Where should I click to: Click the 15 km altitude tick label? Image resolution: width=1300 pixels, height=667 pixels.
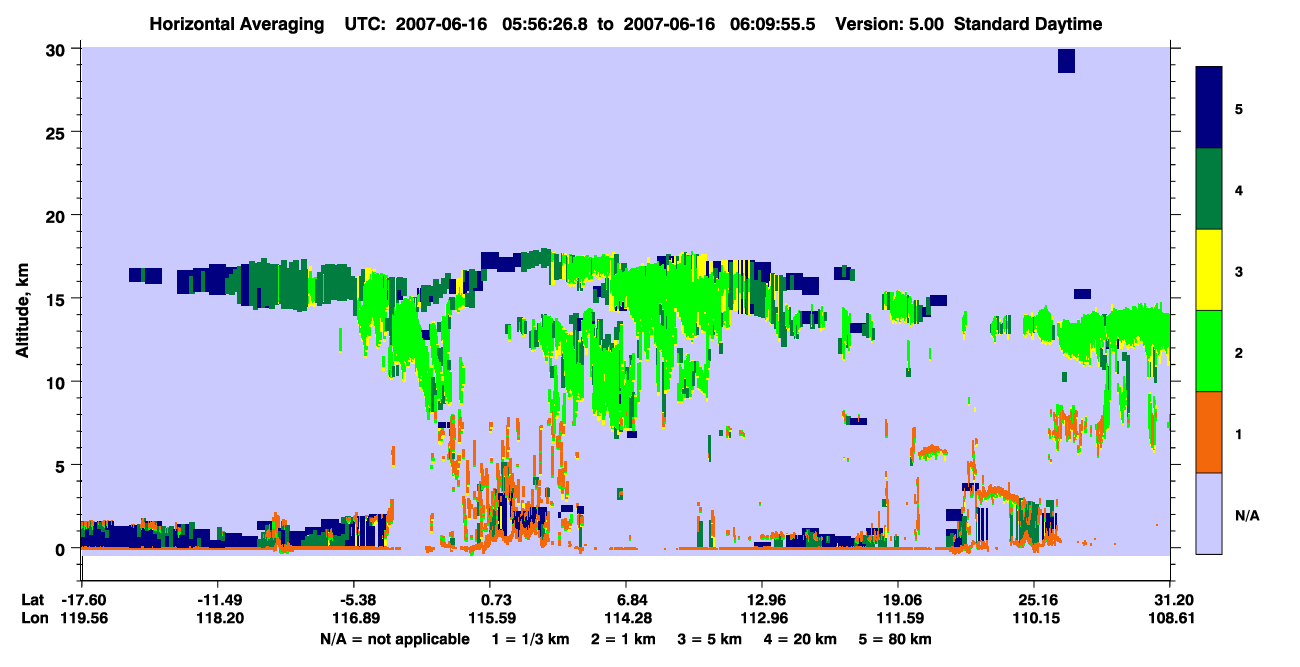59,299
